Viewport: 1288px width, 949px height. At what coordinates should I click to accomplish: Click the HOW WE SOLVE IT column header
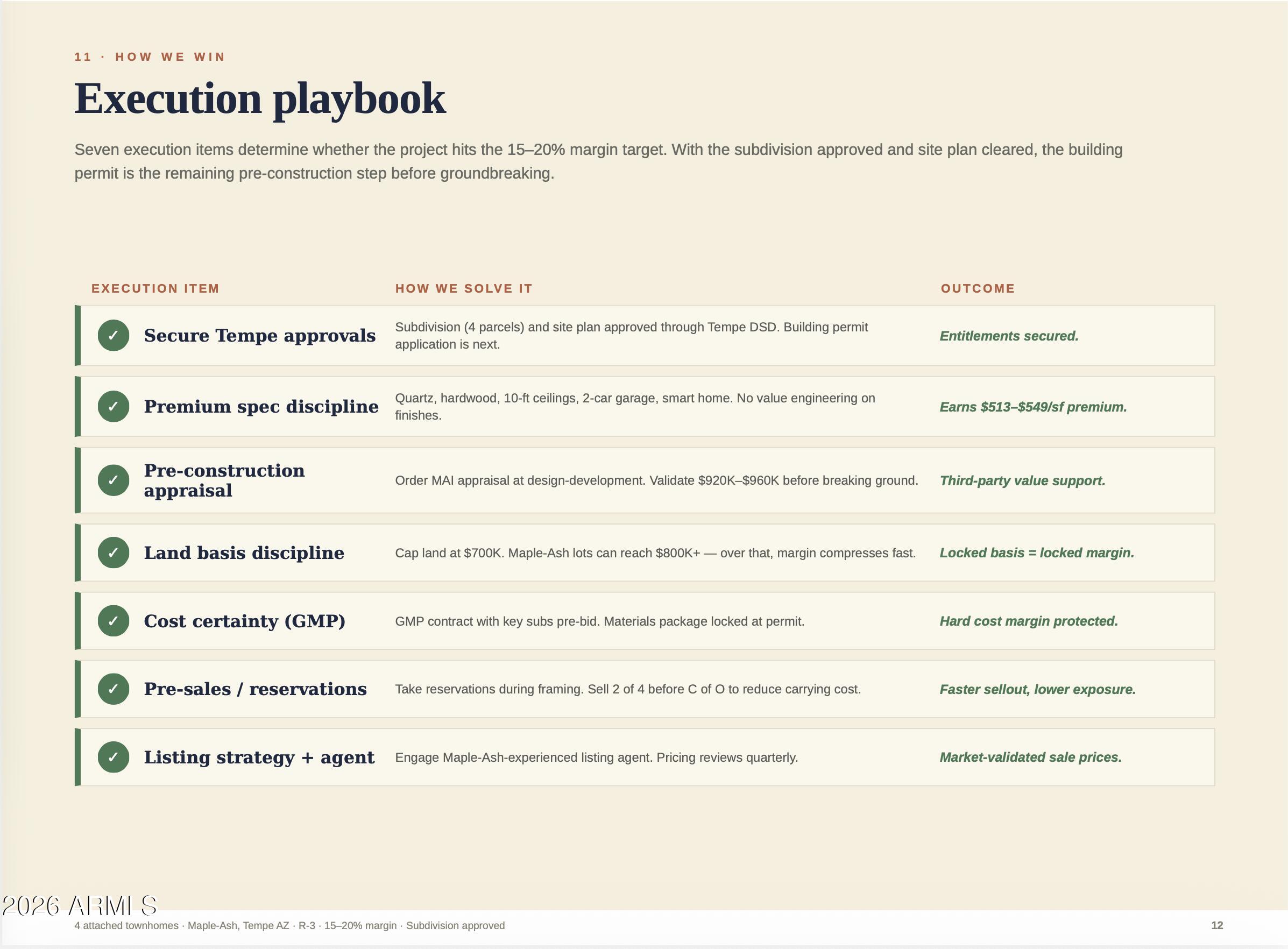coord(464,288)
